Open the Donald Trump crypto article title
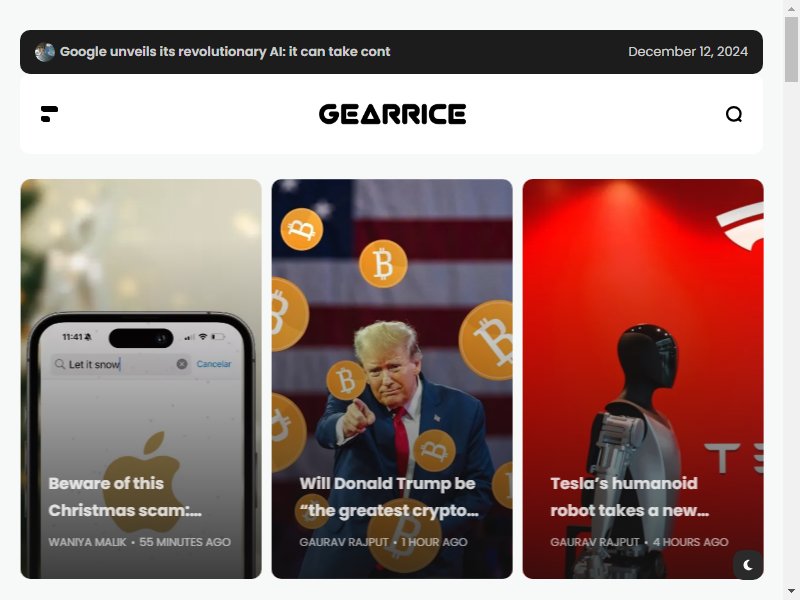The width and height of the screenshot is (800, 600). coord(389,496)
